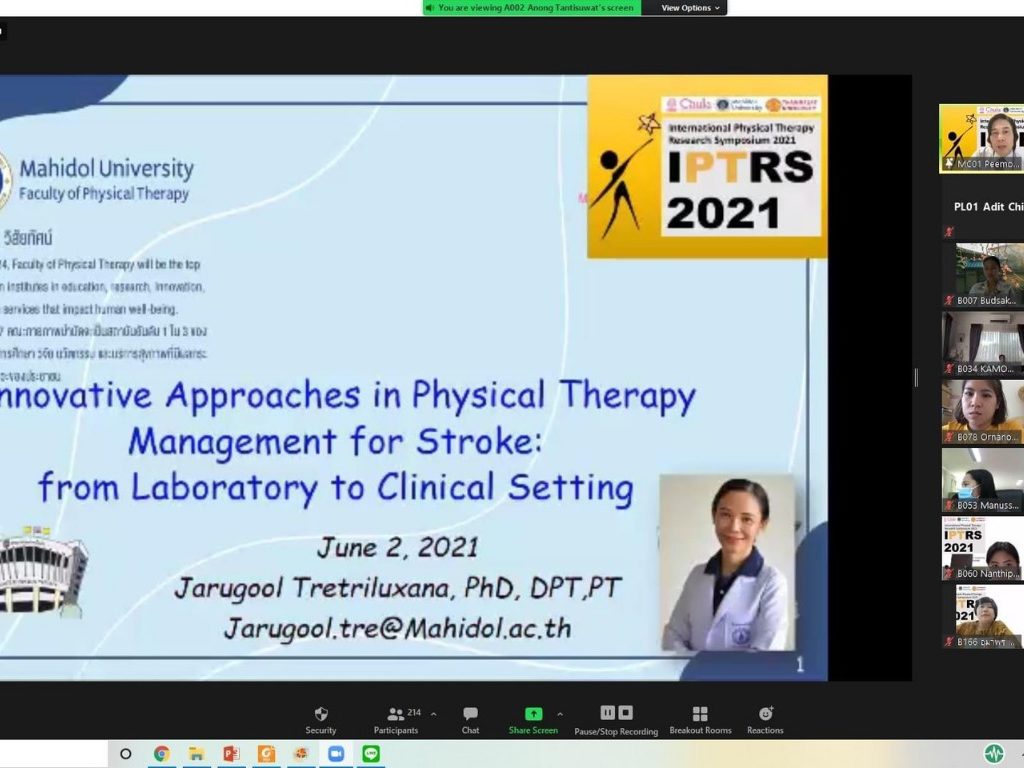
Task: Click the gallery panel resize handle
Action: pyautogui.click(x=916, y=377)
